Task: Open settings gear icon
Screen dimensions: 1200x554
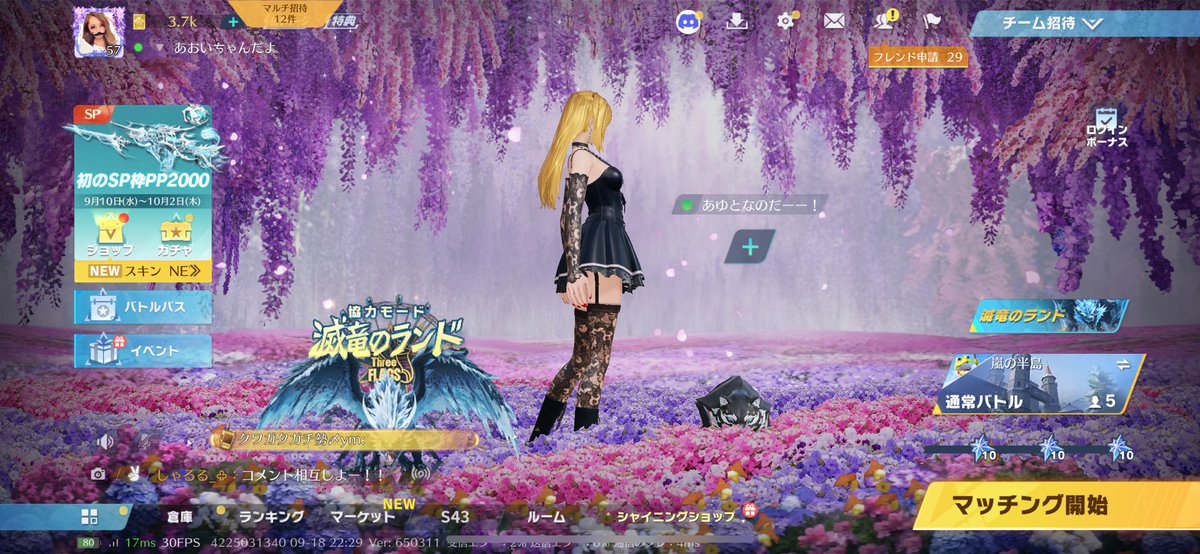Action: pos(787,22)
